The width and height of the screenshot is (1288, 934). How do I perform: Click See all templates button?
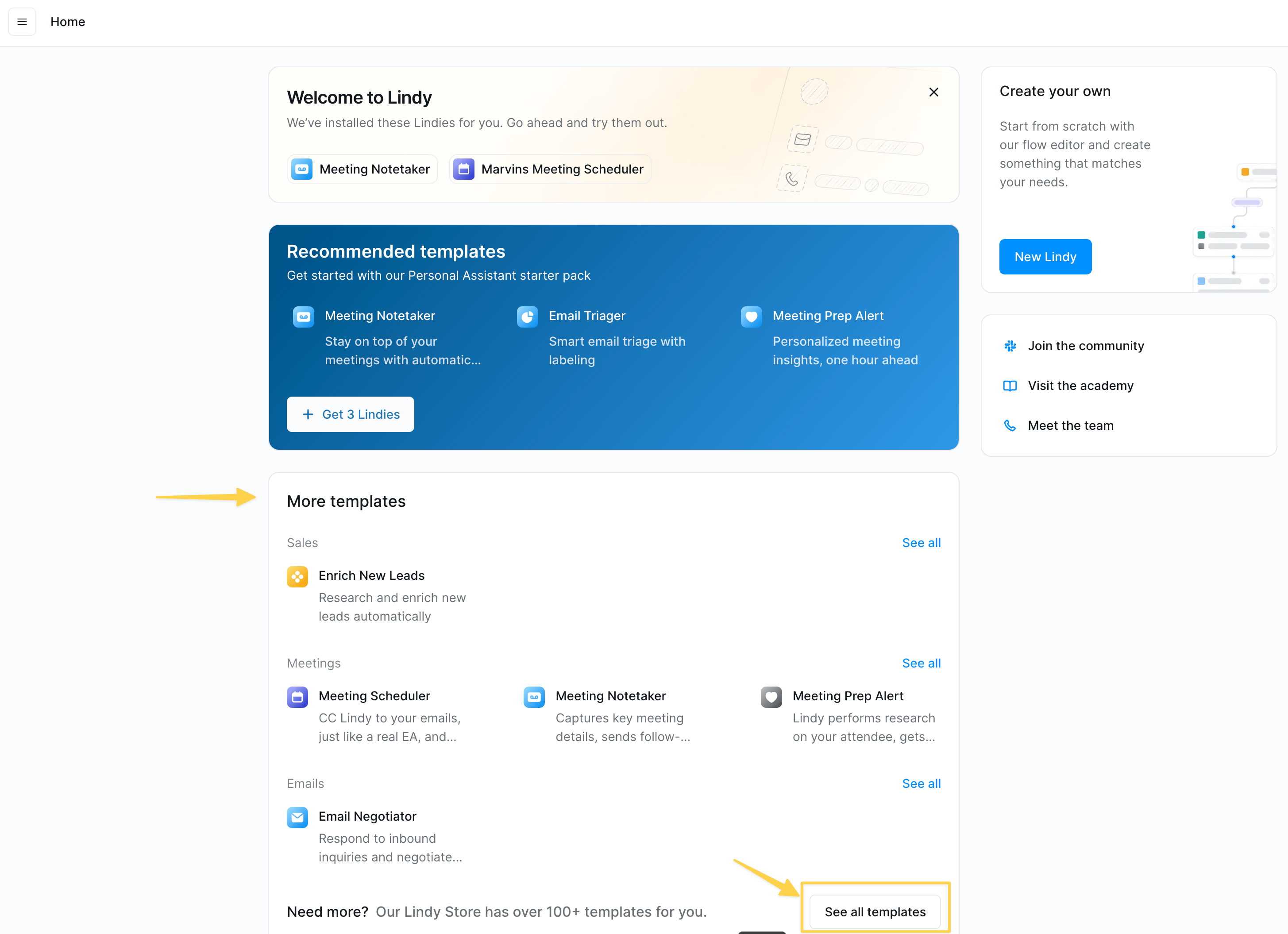click(875, 911)
